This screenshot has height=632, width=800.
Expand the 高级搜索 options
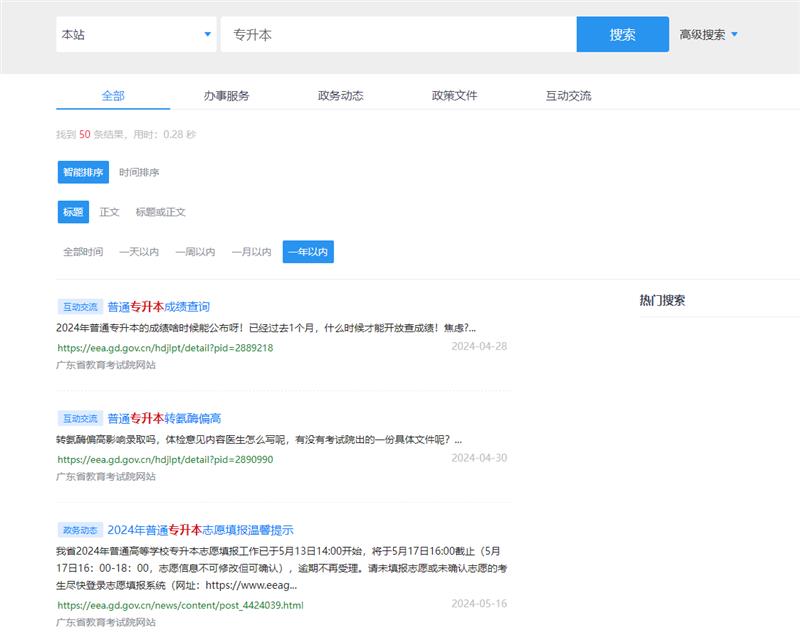pos(708,35)
